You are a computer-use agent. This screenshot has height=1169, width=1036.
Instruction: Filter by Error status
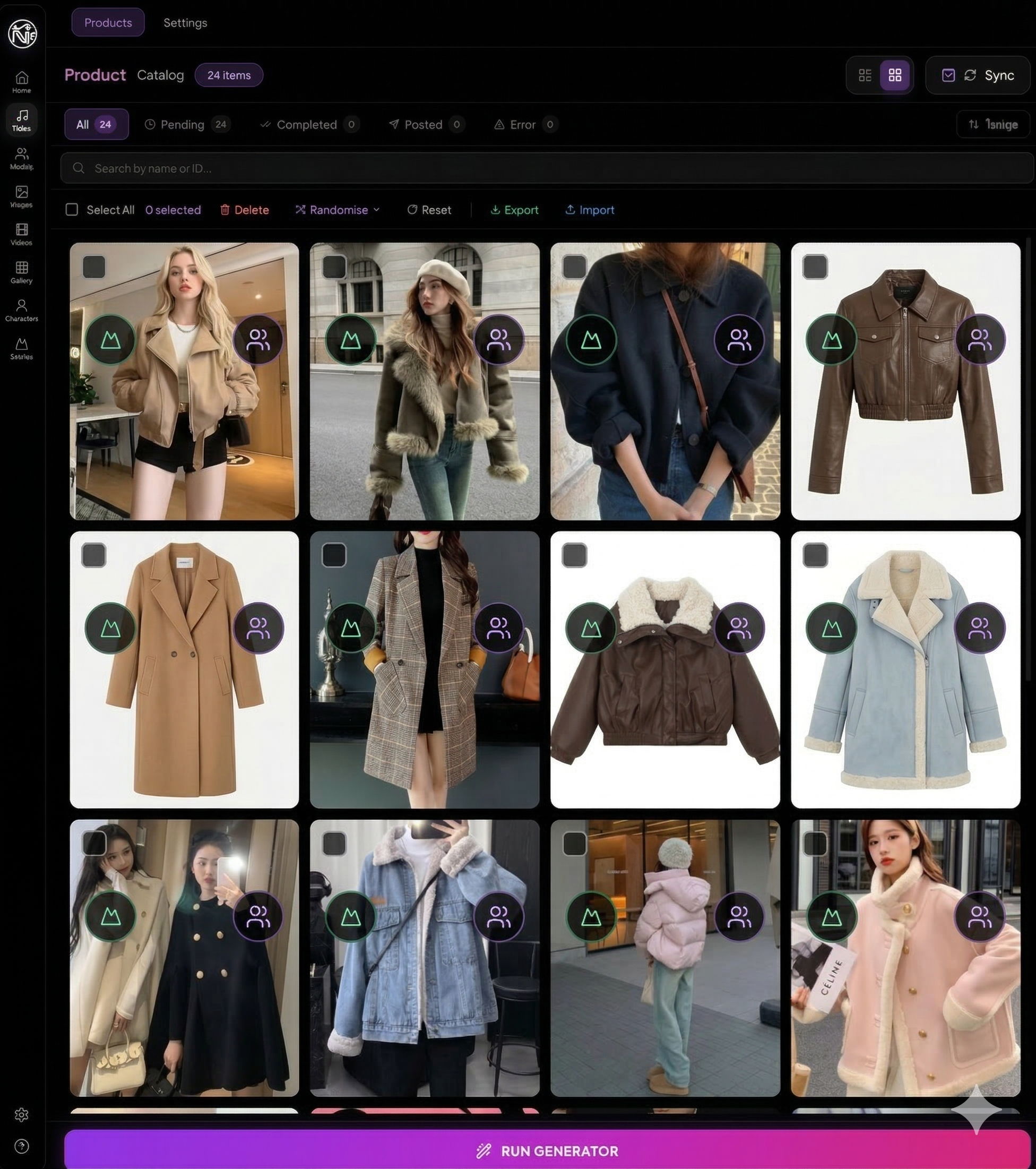pos(525,124)
